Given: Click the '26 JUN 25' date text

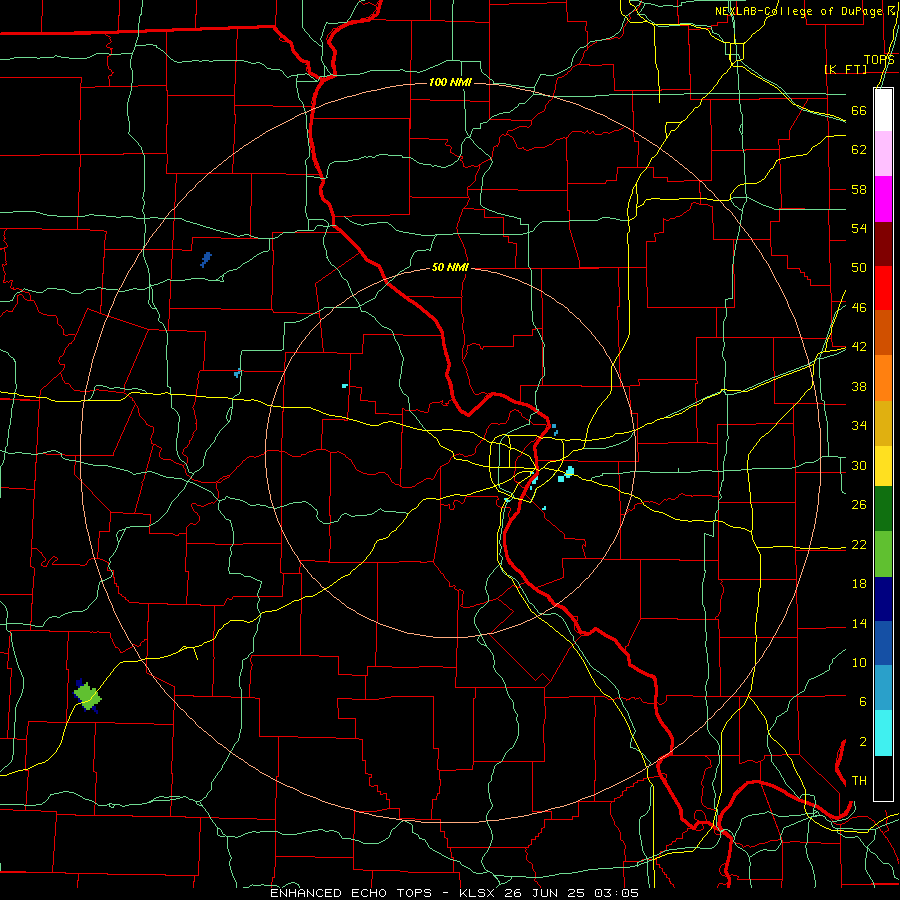Looking at the screenshot, I should pyautogui.click(x=544, y=893).
